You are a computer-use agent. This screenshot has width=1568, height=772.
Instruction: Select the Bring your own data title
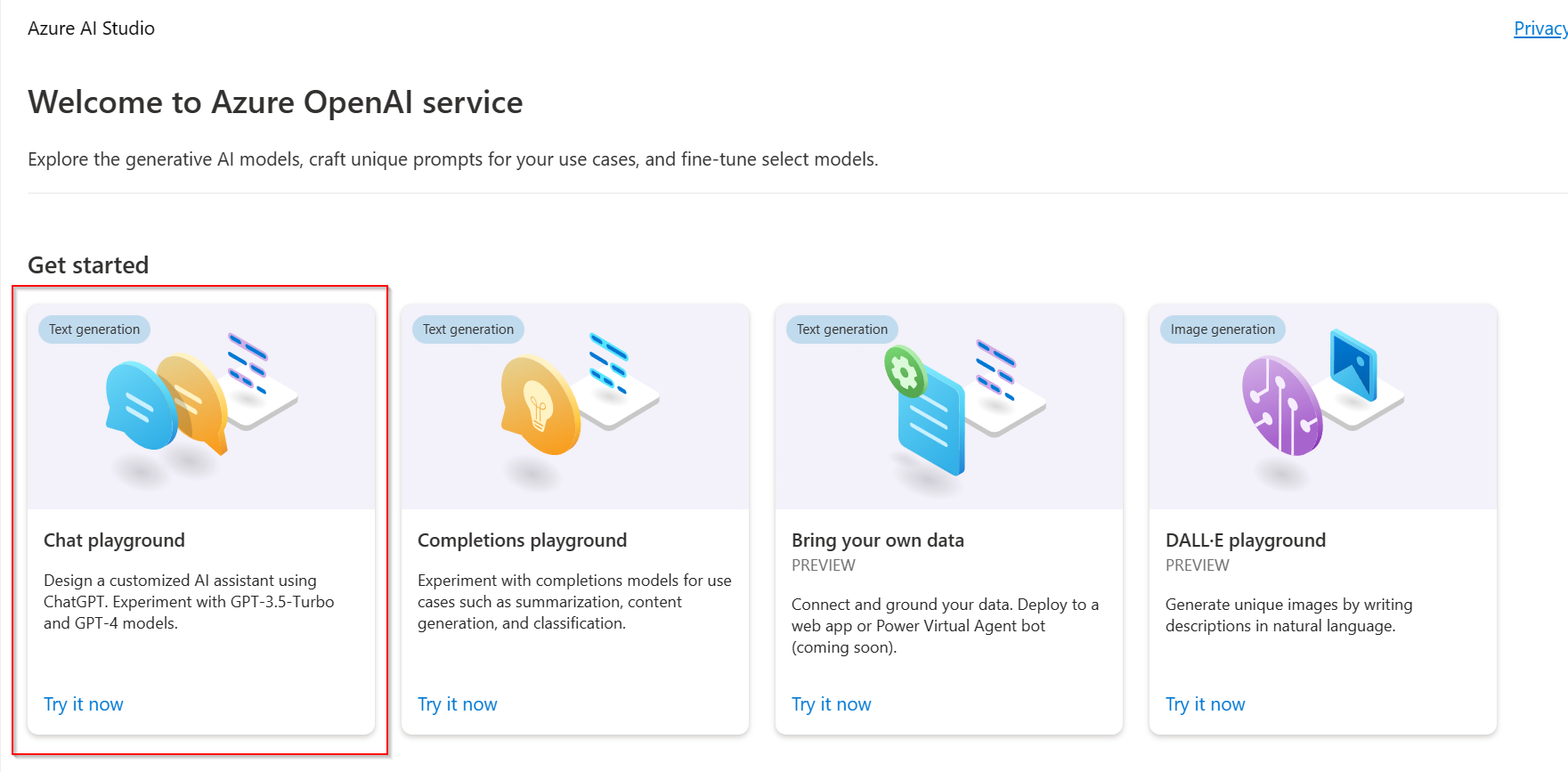(878, 540)
